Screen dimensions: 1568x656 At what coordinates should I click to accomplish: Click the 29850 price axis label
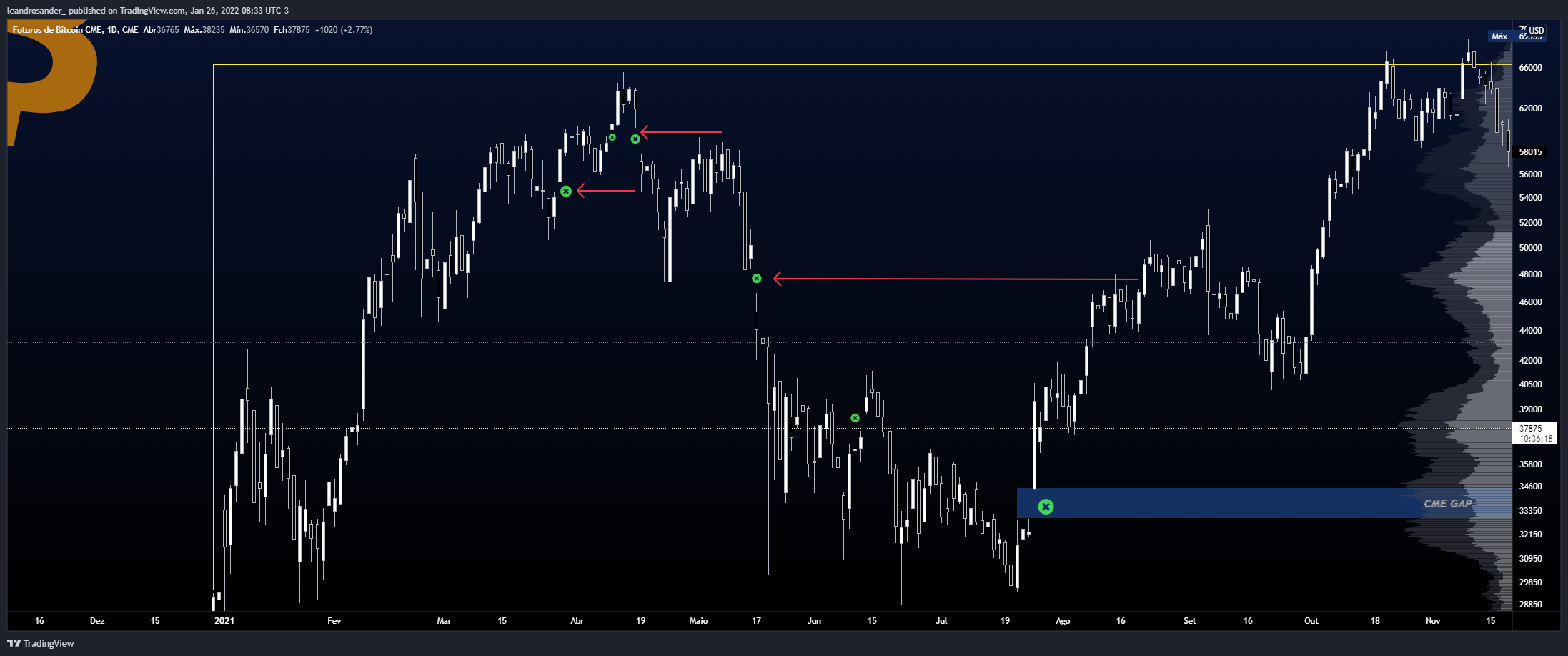tap(1531, 582)
